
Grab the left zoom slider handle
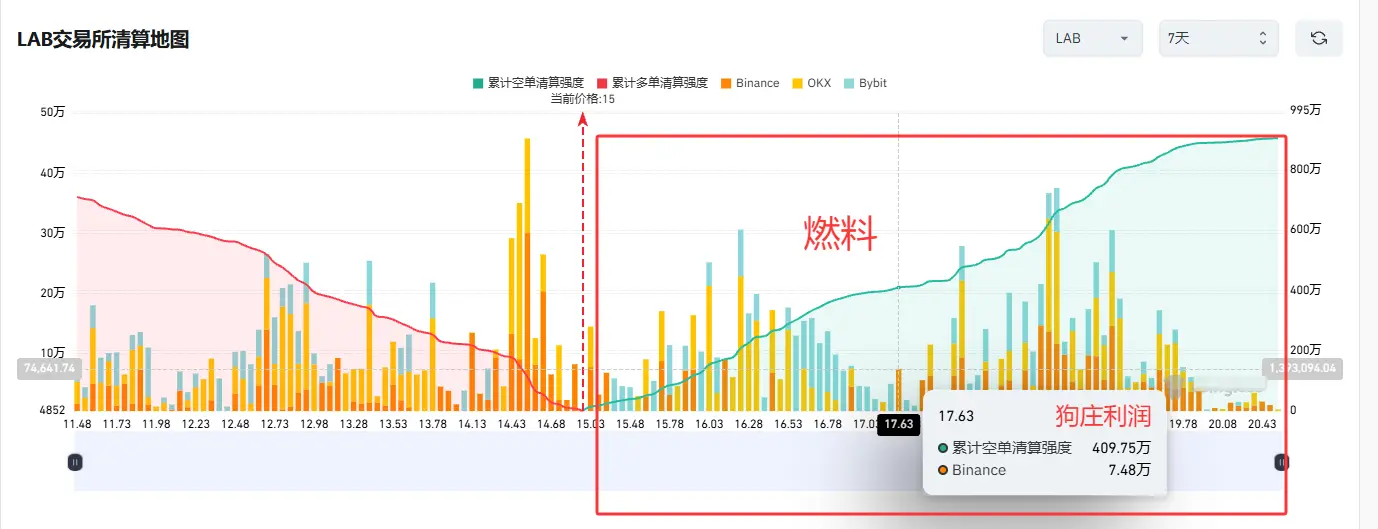pyautogui.click(x=75, y=462)
